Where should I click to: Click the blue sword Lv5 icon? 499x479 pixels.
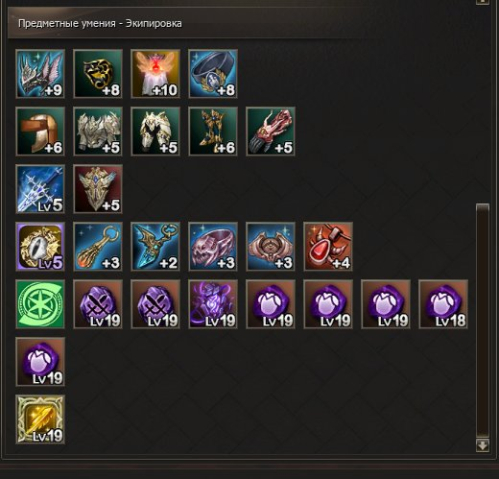(x=40, y=189)
